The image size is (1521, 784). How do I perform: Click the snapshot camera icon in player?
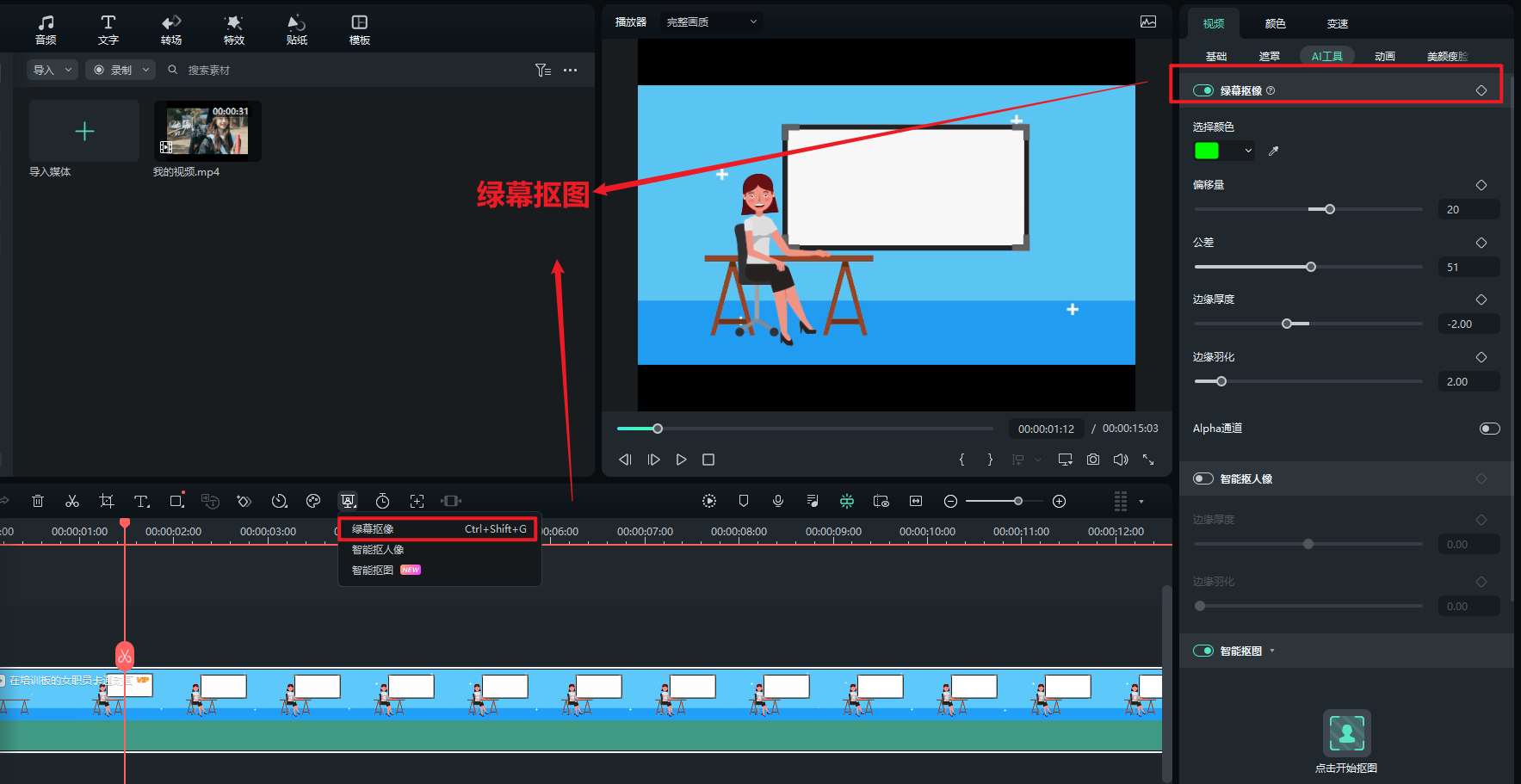pos(1092,460)
